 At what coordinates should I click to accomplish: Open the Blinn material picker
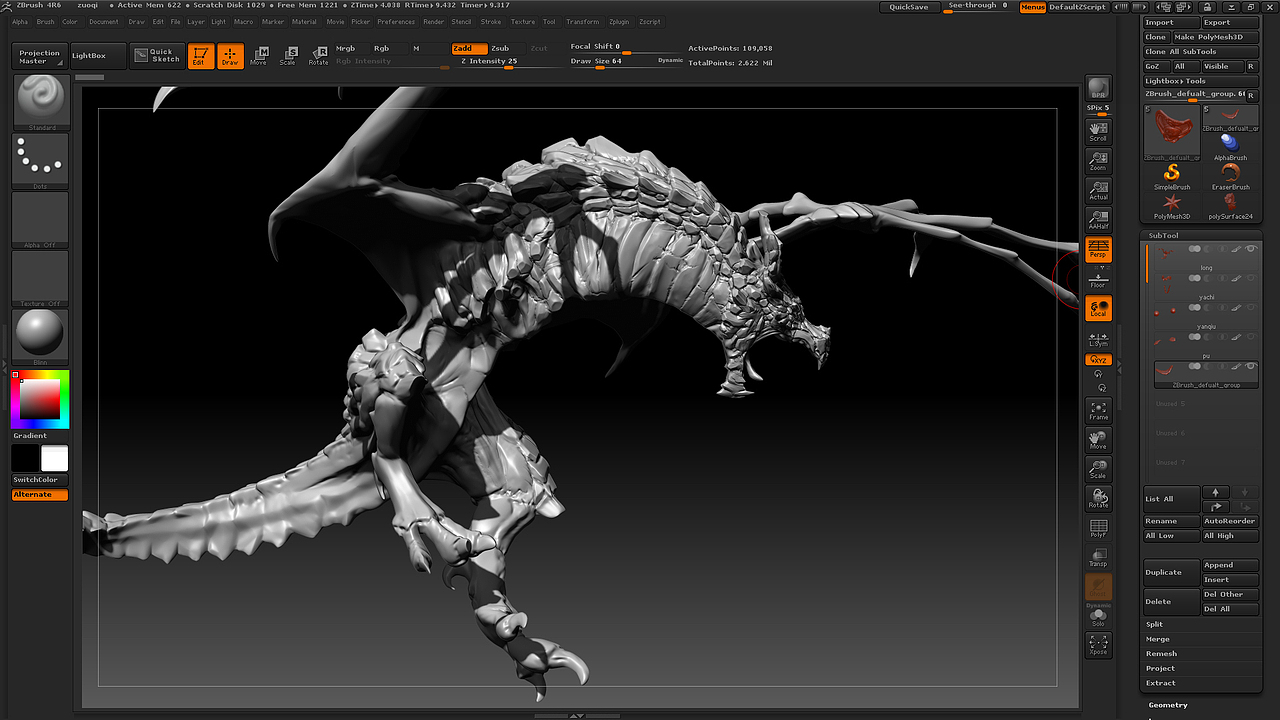click(x=41, y=337)
